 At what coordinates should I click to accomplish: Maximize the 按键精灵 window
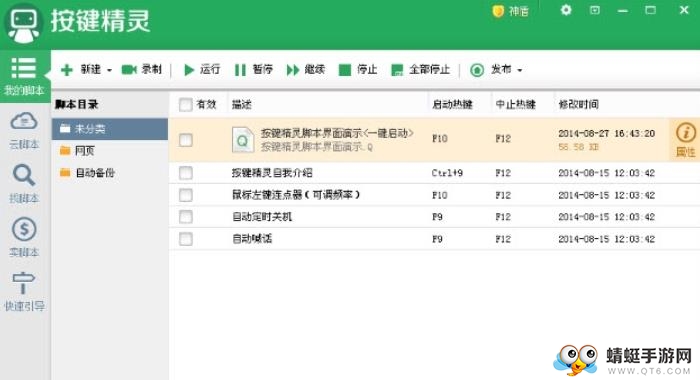click(x=651, y=10)
